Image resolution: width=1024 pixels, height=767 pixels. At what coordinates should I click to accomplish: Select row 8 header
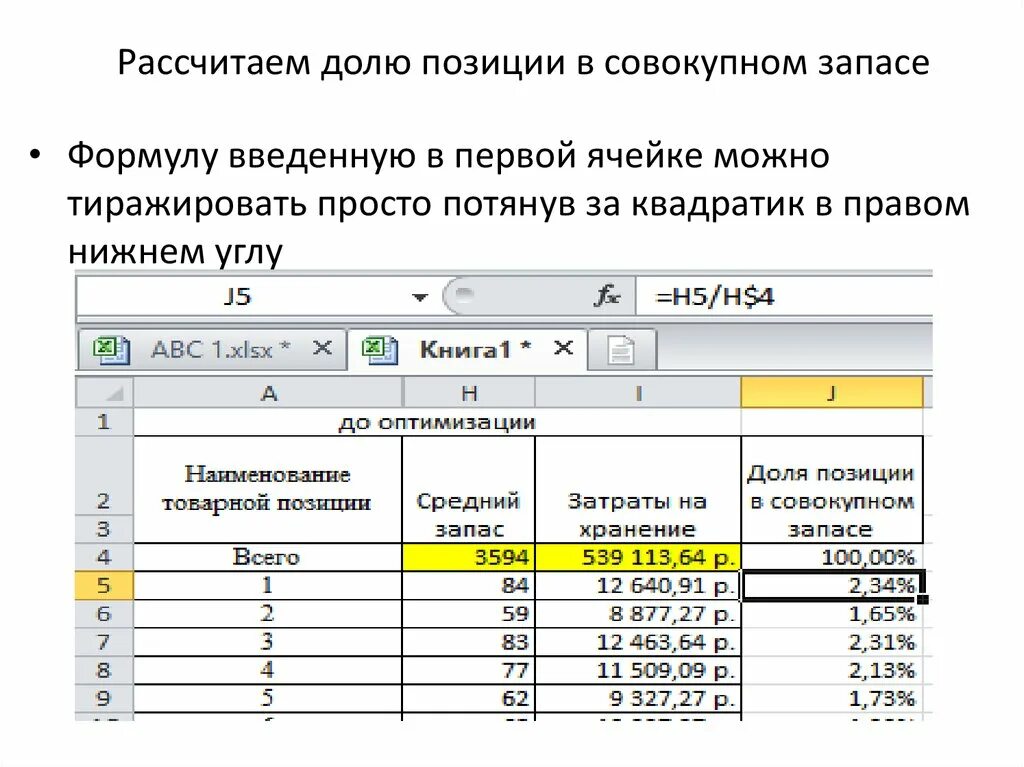[104, 670]
